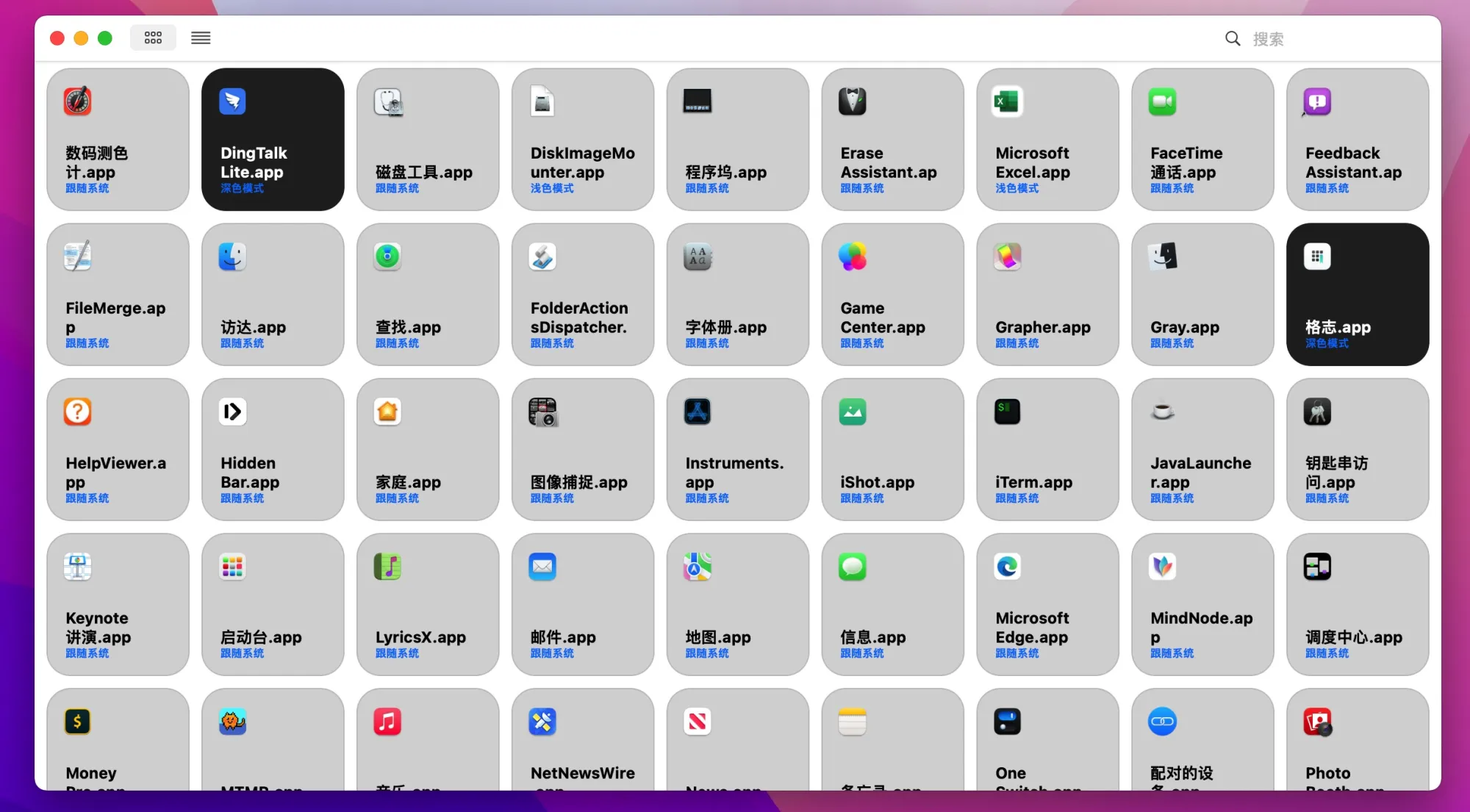
Task: Click the magnifying glass search icon
Action: click(x=1233, y=38)
